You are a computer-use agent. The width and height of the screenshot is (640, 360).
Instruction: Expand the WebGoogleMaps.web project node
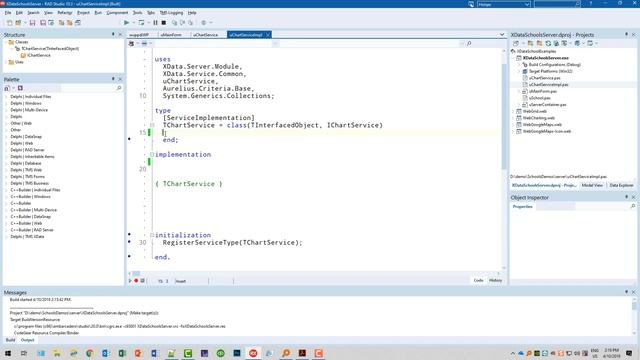tap(513, 124)
